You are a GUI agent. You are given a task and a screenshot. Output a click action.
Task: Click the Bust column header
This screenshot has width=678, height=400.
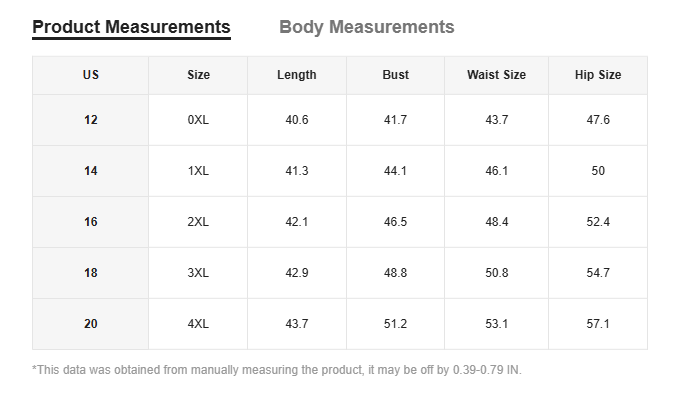point(395,75)
